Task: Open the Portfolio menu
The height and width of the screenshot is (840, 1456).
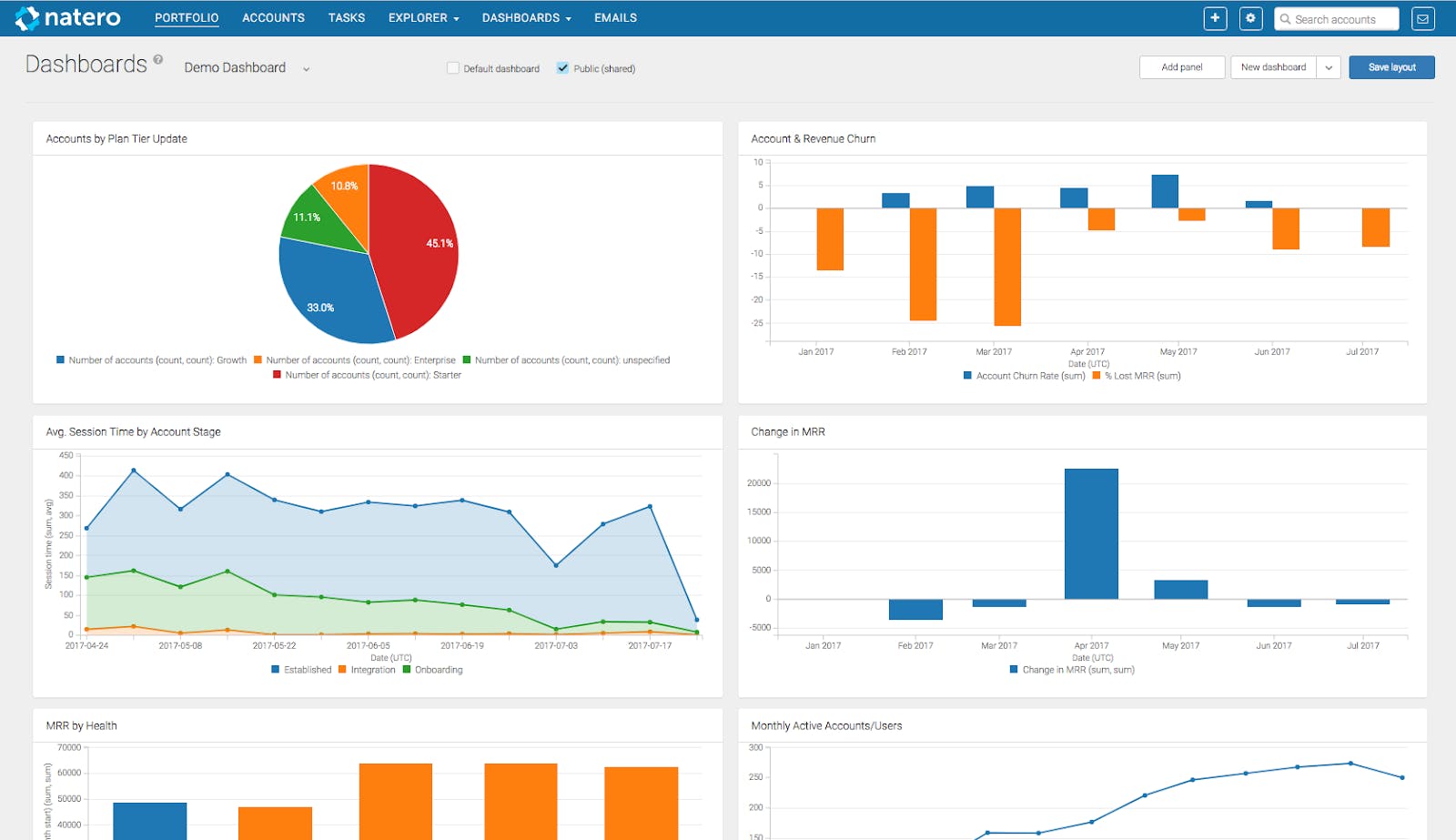Action: 187,18
